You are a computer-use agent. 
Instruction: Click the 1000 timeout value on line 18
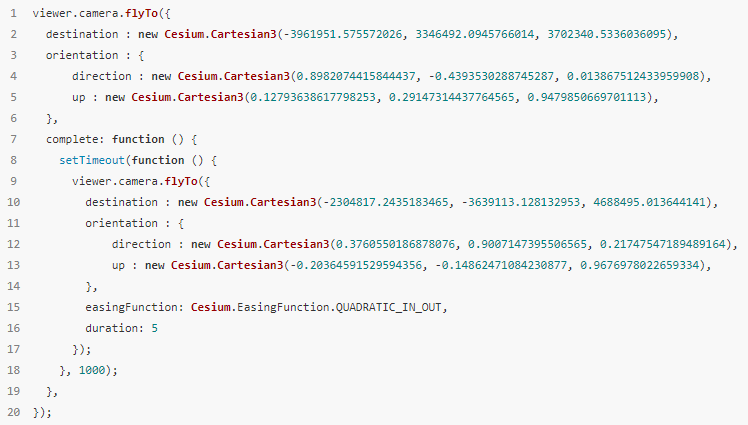pos(92,370)
